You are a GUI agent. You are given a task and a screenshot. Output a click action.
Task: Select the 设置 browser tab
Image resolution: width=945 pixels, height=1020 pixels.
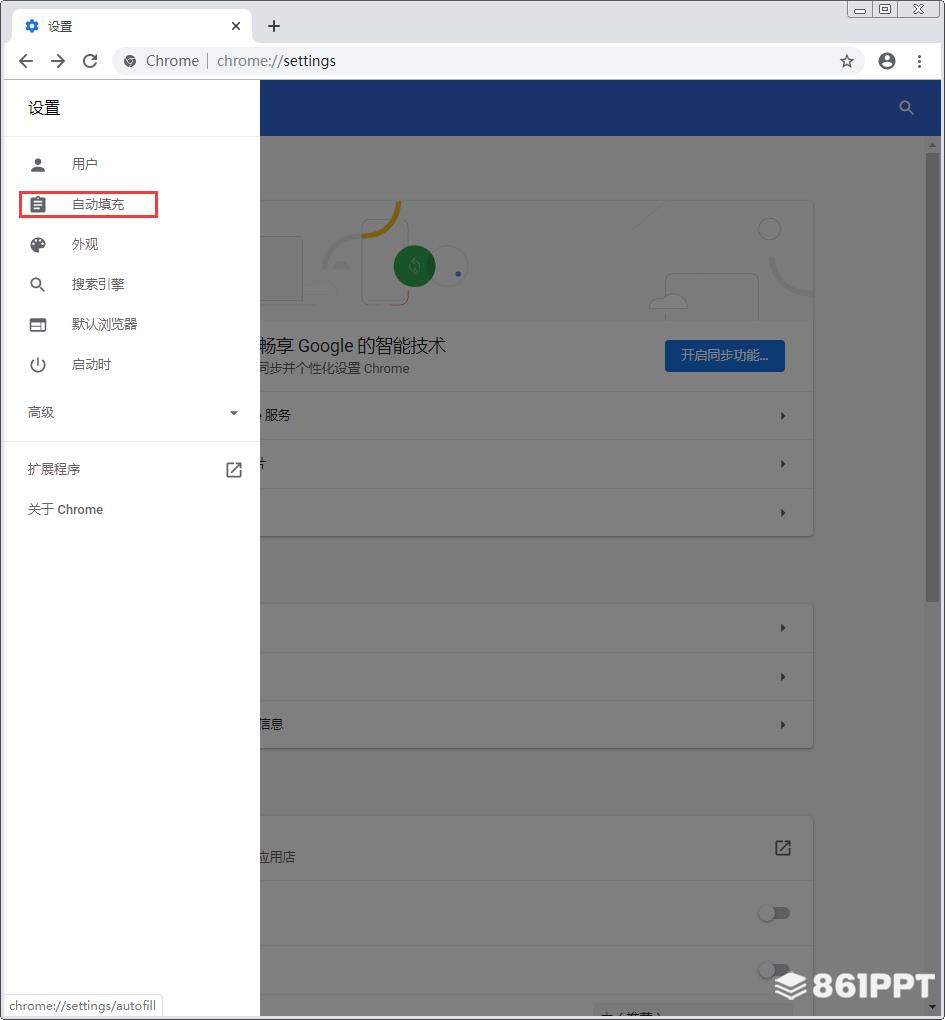132,26
